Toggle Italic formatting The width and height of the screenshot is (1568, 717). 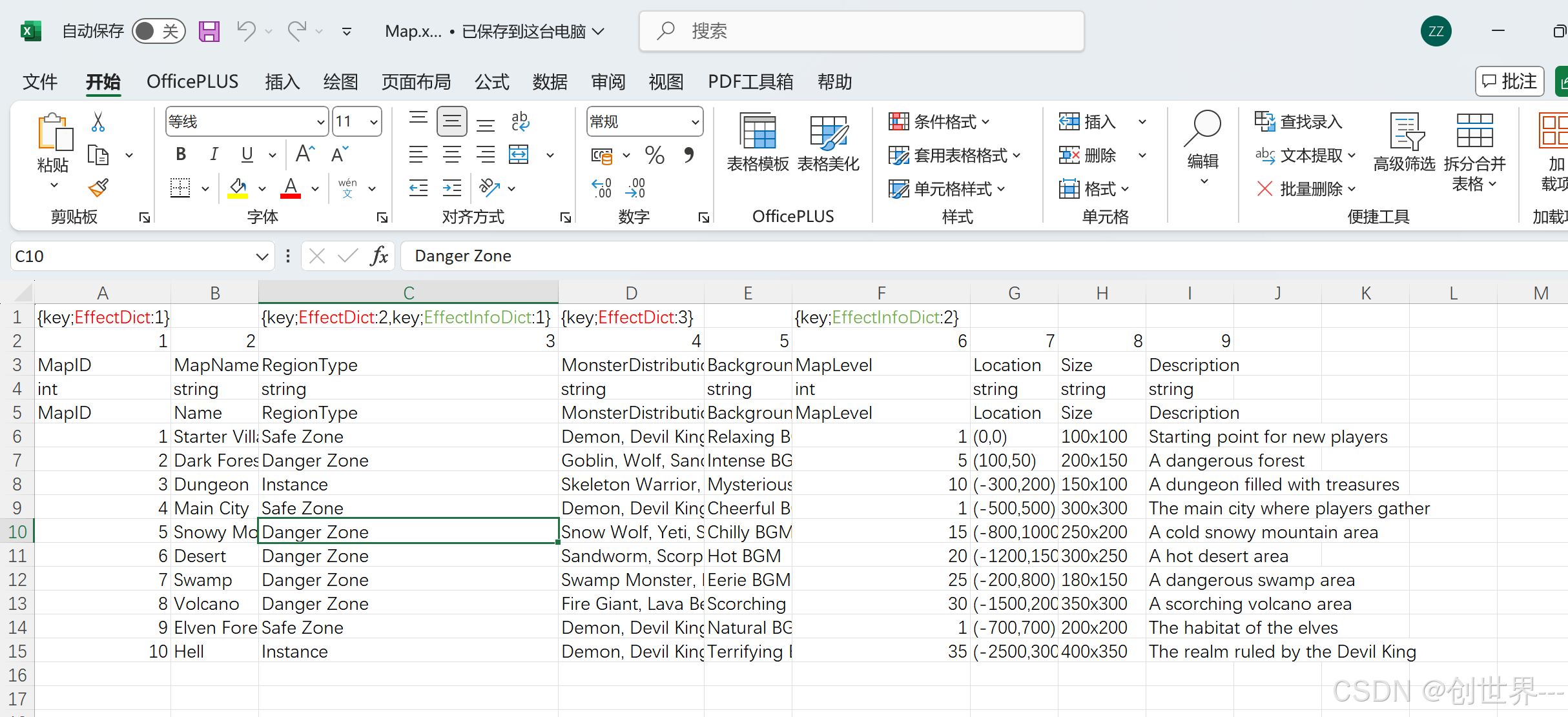pos(214,154)
